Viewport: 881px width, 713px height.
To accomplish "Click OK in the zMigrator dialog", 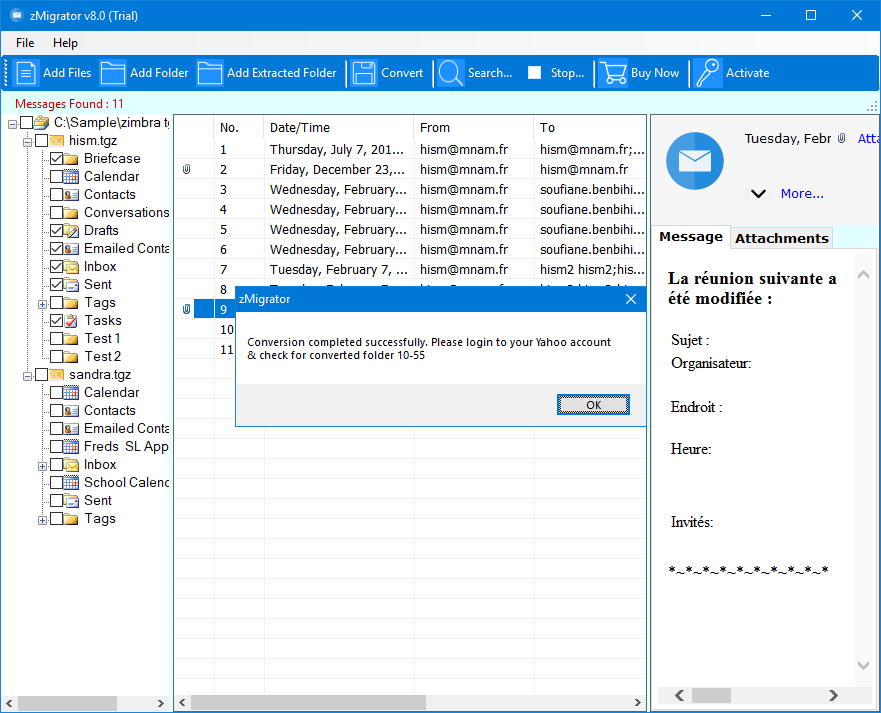I will [593, 405].
